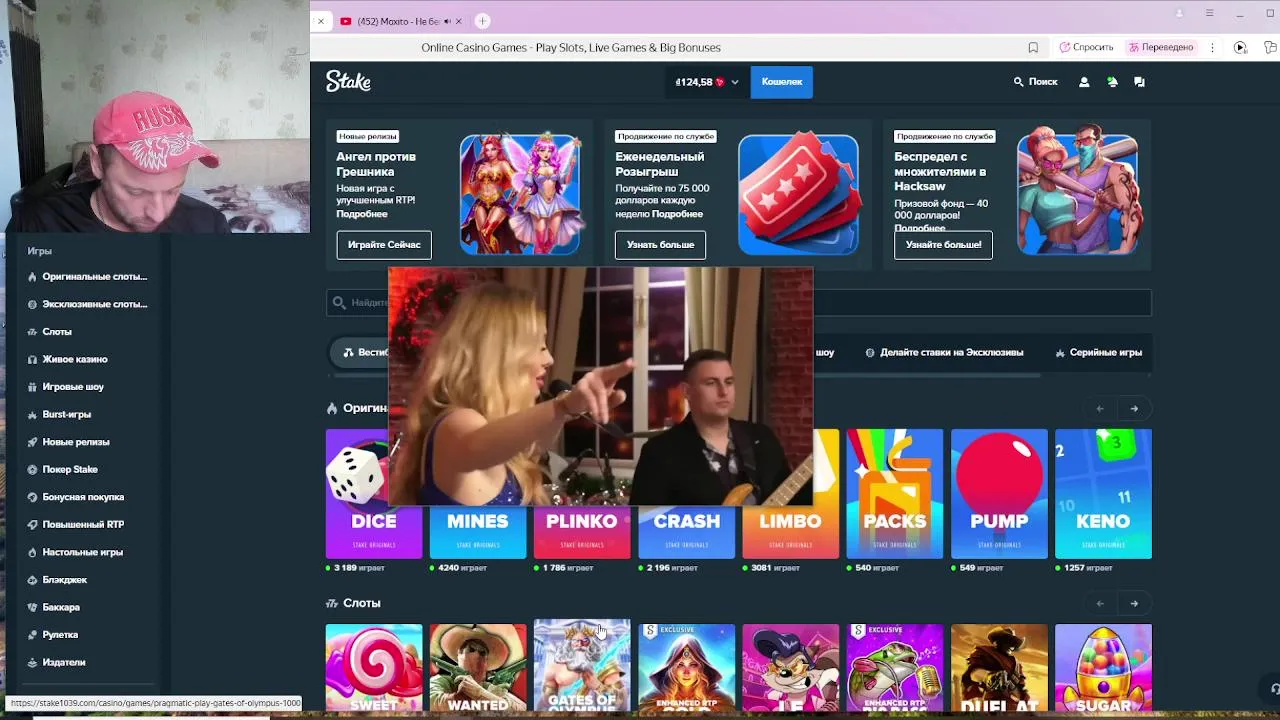
Task: Open the chat bubbles icon
Action: [1139, 82]
